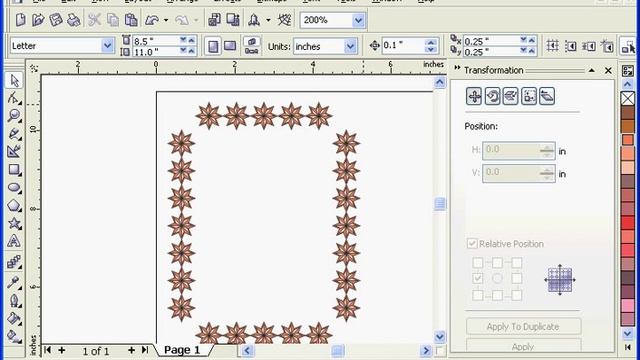Image resolution: width=640 pixels, height=360 pixels.
Task: Click the Open file icon
Action: click(x=38, y=20)
